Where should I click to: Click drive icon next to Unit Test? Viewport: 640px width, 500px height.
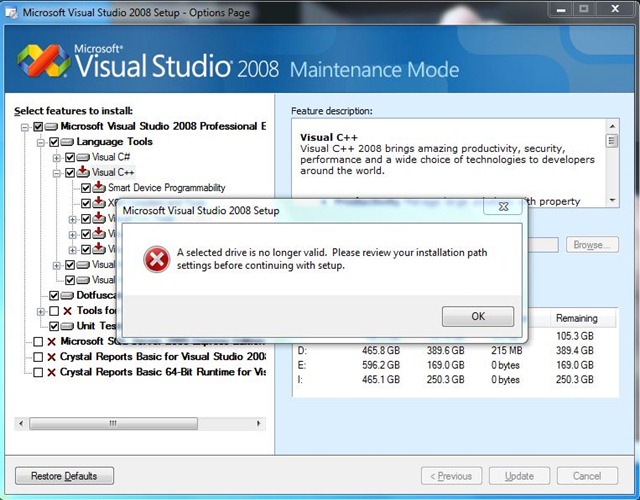pyautogui.click(x=67, y=327)
